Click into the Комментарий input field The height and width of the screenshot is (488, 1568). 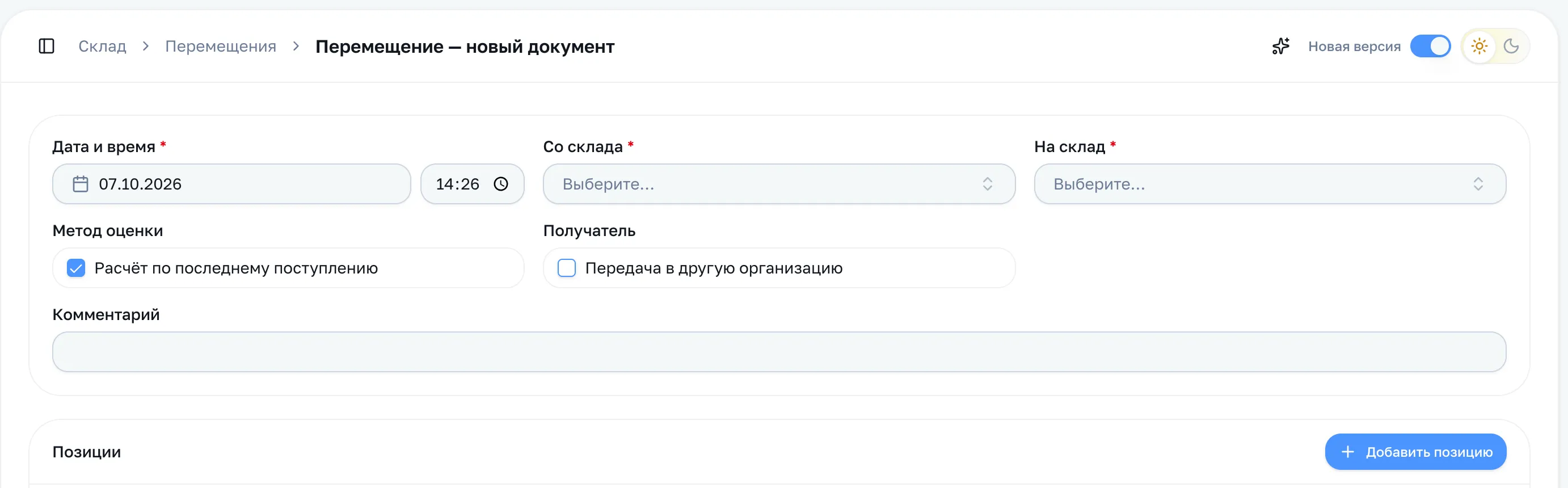pyautogui.click(x=779, y=352)
